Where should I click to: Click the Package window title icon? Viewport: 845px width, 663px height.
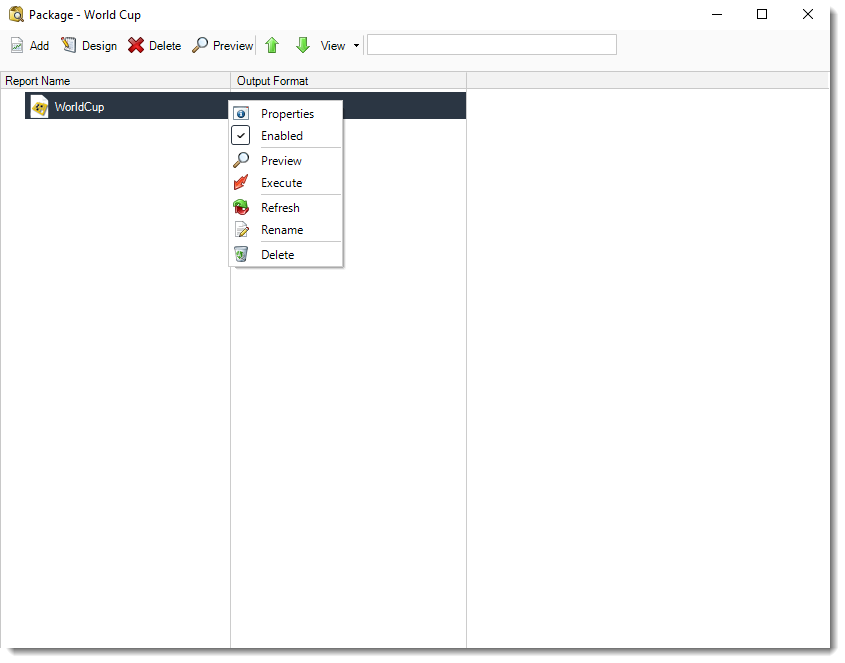click(x=17, y=15)
